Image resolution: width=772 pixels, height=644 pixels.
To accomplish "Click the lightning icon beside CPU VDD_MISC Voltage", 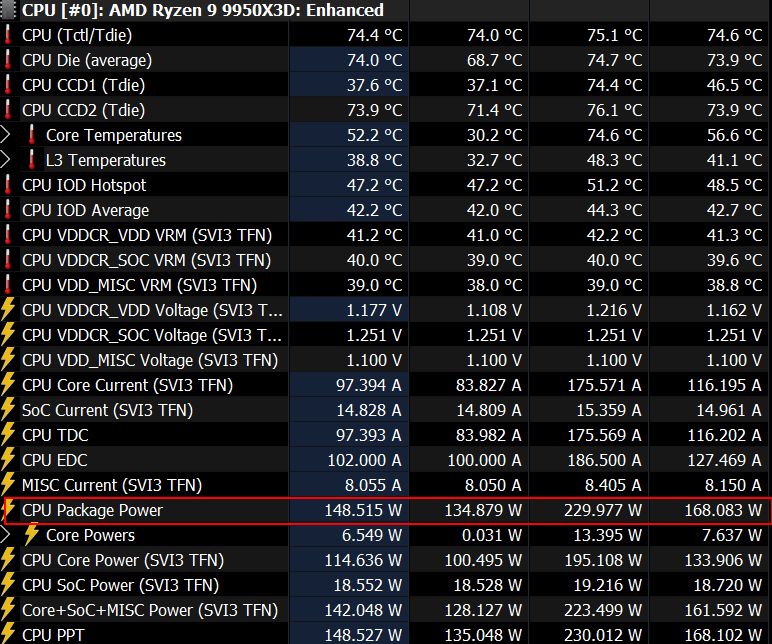I will pyautogui.click(x=8, y=360).
